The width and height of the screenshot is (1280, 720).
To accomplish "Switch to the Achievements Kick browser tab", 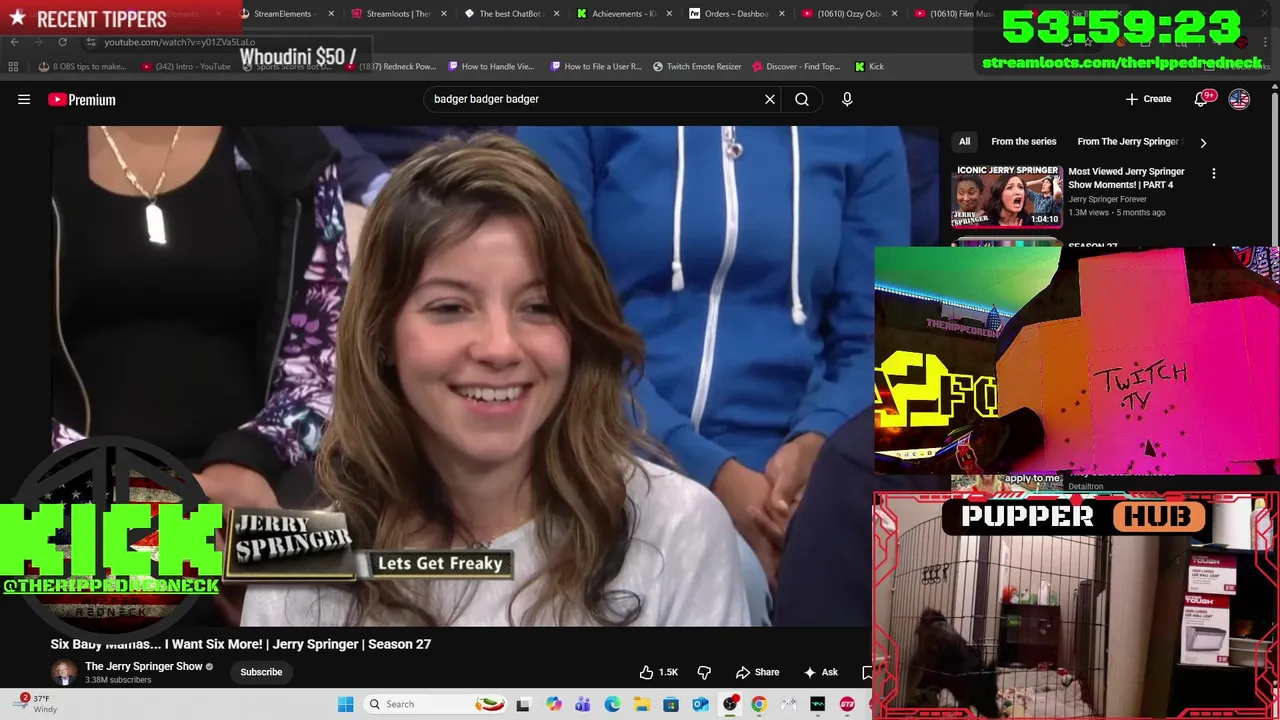I will click(x=616, y=14).
